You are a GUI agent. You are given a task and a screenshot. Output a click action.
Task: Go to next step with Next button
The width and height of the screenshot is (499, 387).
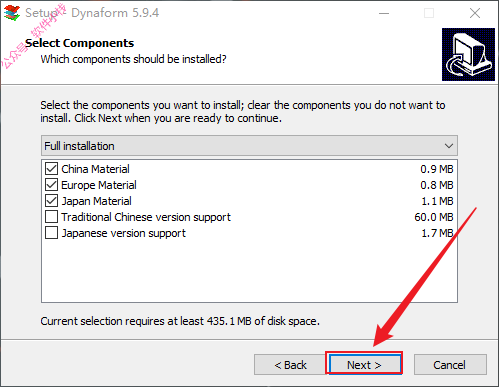click(365, 365)
